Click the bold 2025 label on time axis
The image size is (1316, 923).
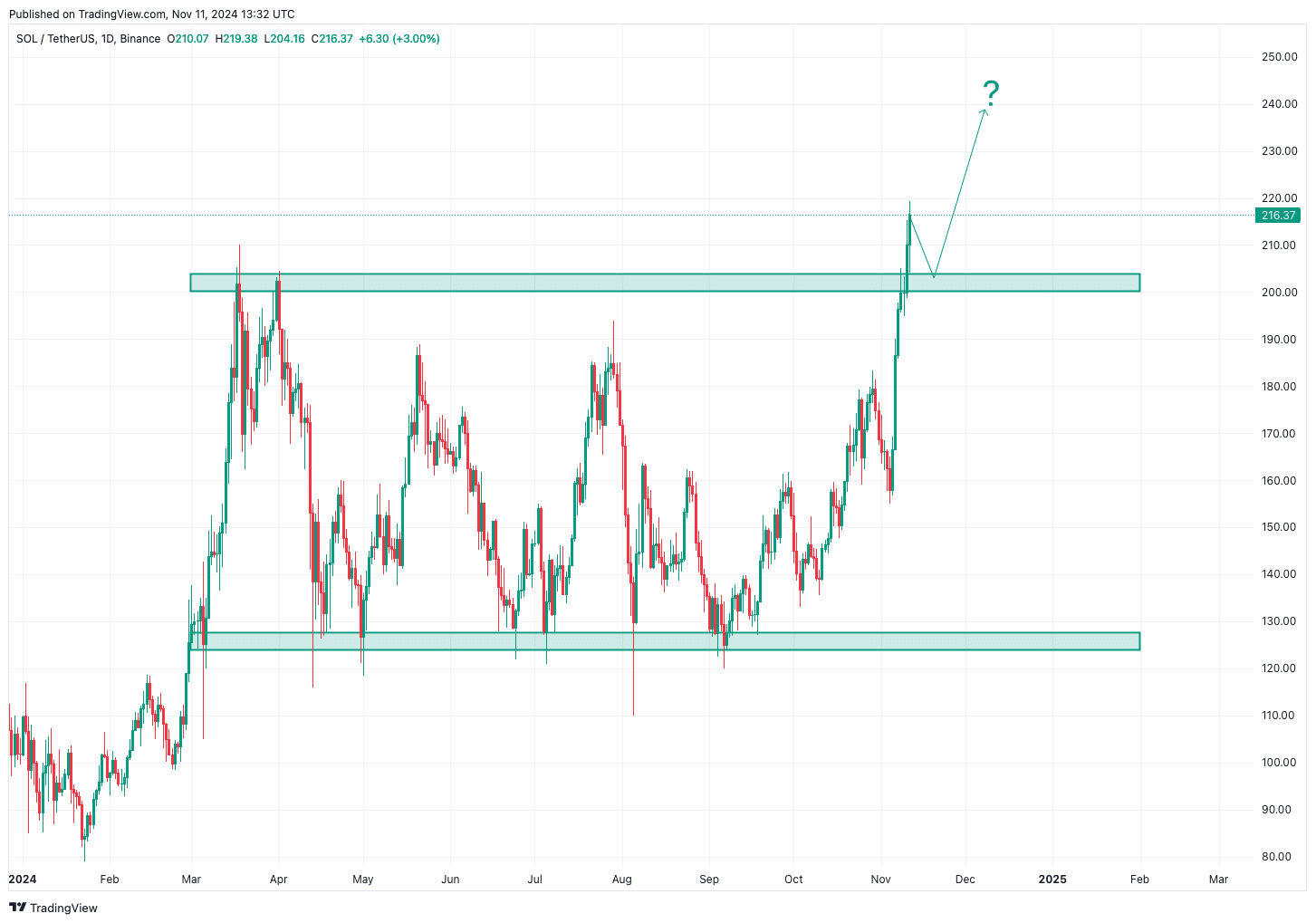(x=1052, y=880)
